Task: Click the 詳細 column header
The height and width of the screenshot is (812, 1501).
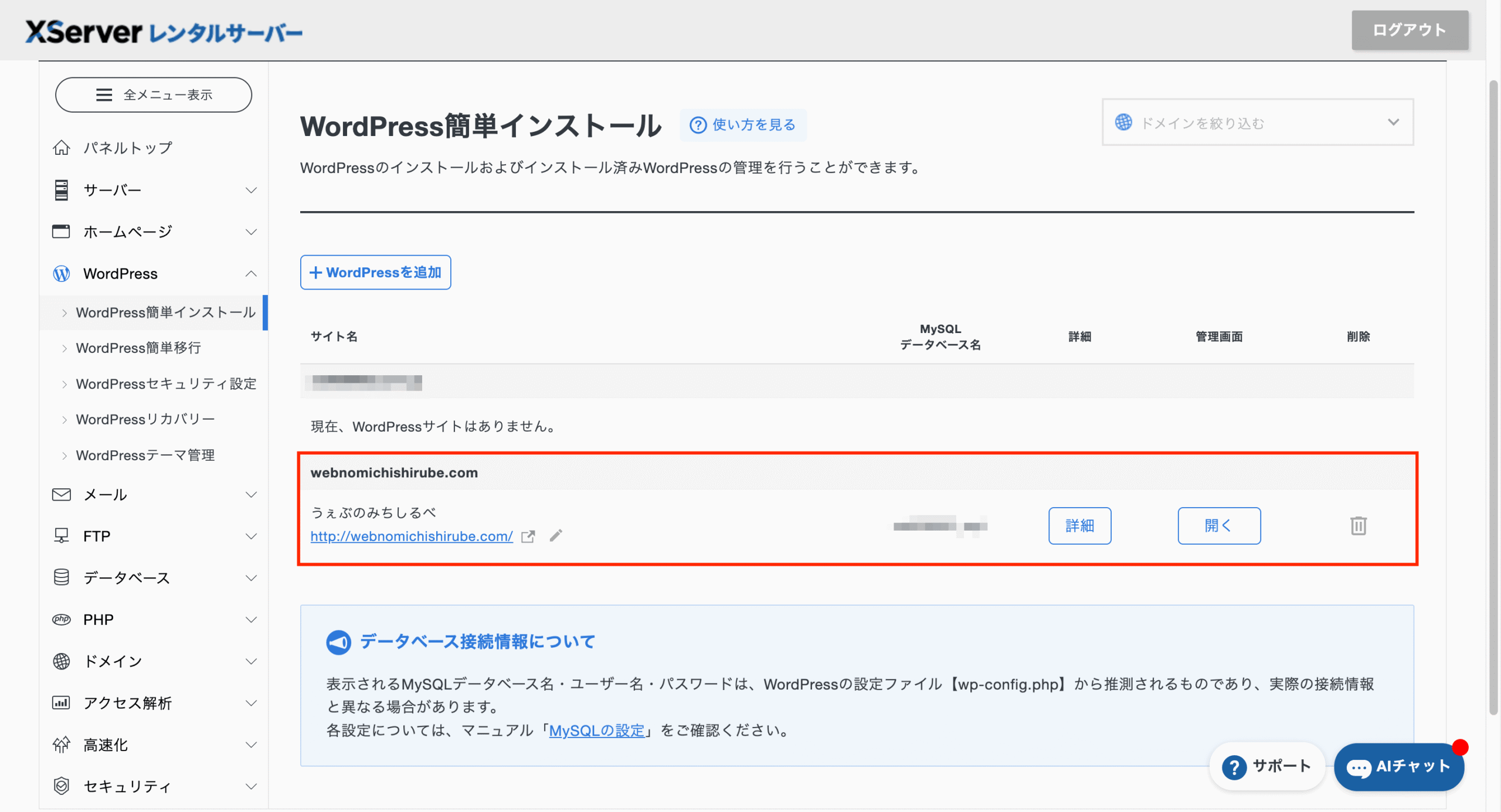Action: point(1080,337)
